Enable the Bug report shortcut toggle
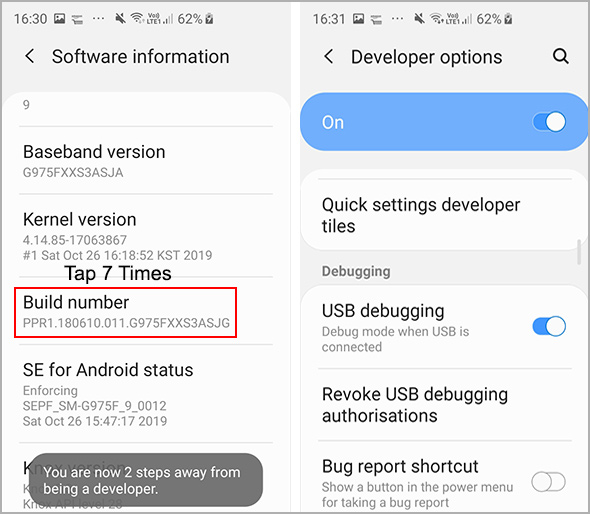590x514 pixels. pyautogui.click(x=549, y=482)
